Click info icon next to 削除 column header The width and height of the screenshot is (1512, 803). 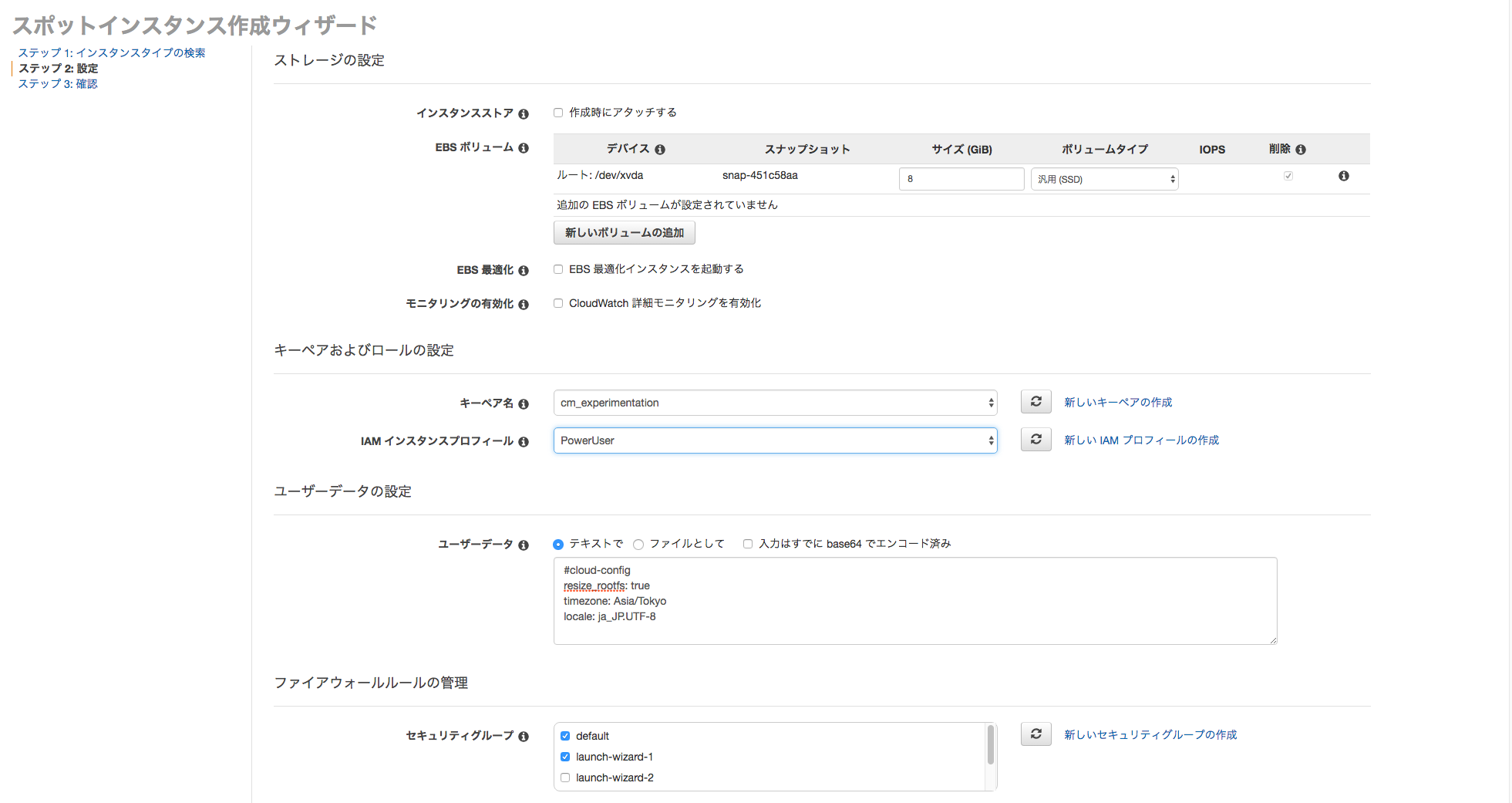[x=1301, y=150]
